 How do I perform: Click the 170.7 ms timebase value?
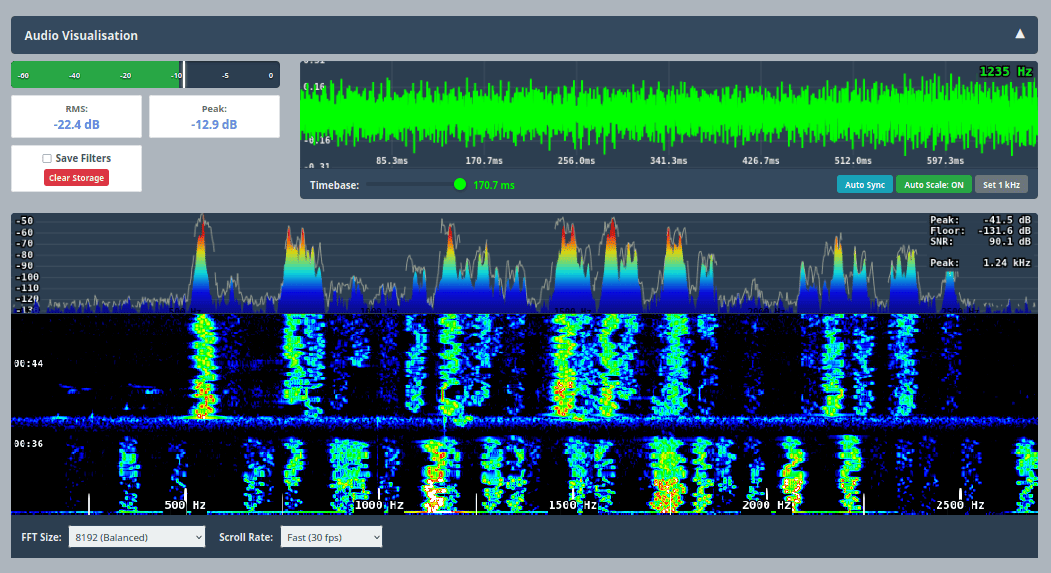[494, 185]
